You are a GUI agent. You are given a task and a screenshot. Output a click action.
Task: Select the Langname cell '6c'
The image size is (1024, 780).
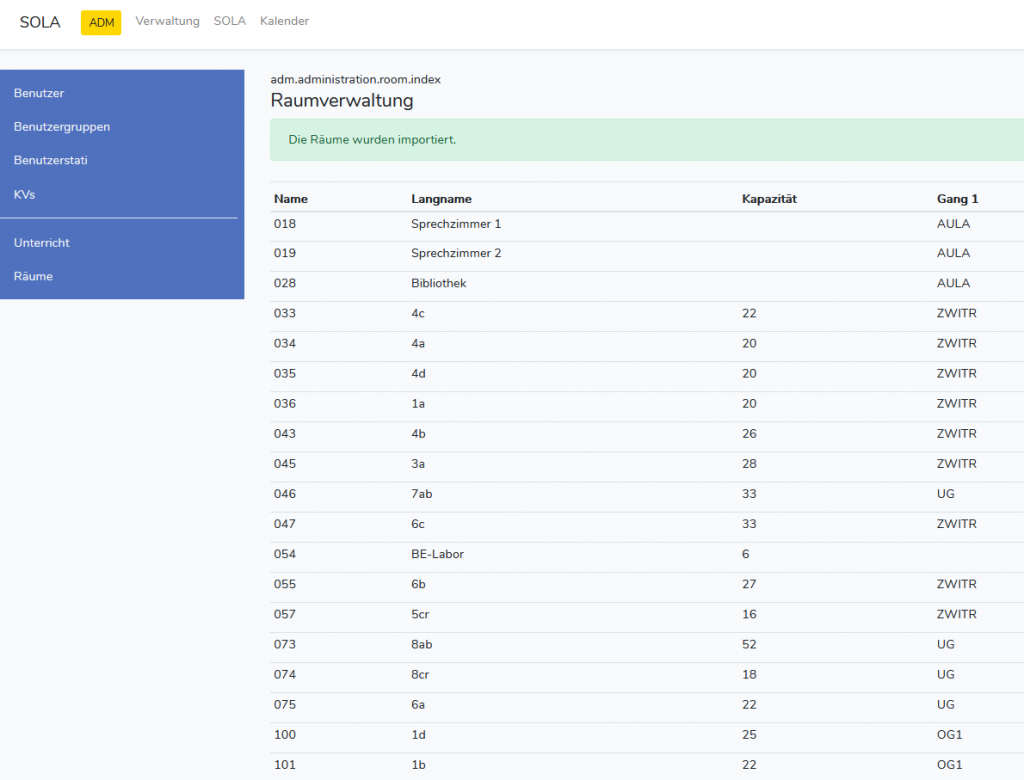(x=418, y=523)
